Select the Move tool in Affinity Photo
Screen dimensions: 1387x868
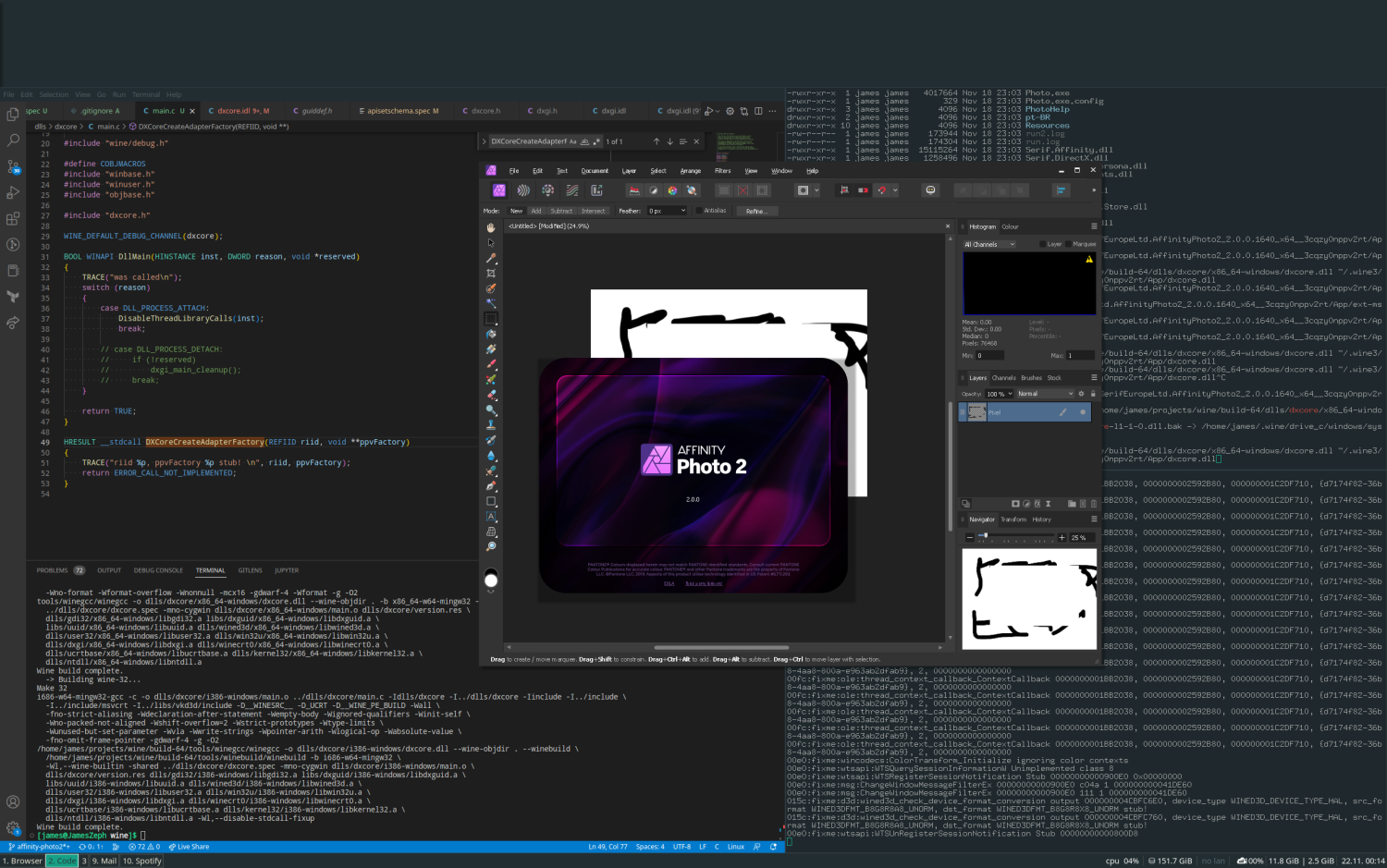(492, 243)
